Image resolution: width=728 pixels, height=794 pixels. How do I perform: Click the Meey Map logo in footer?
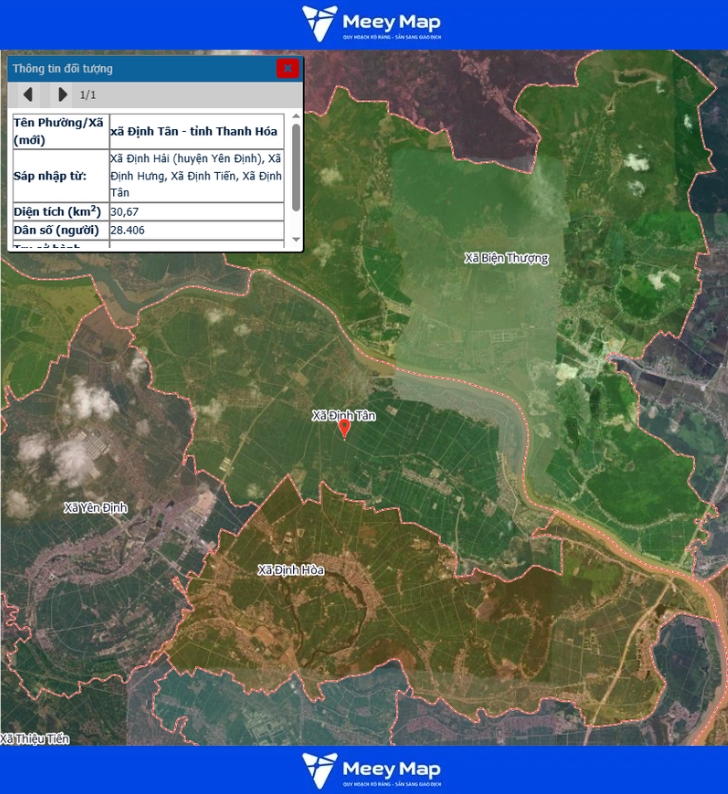click(x=372, y=770)
